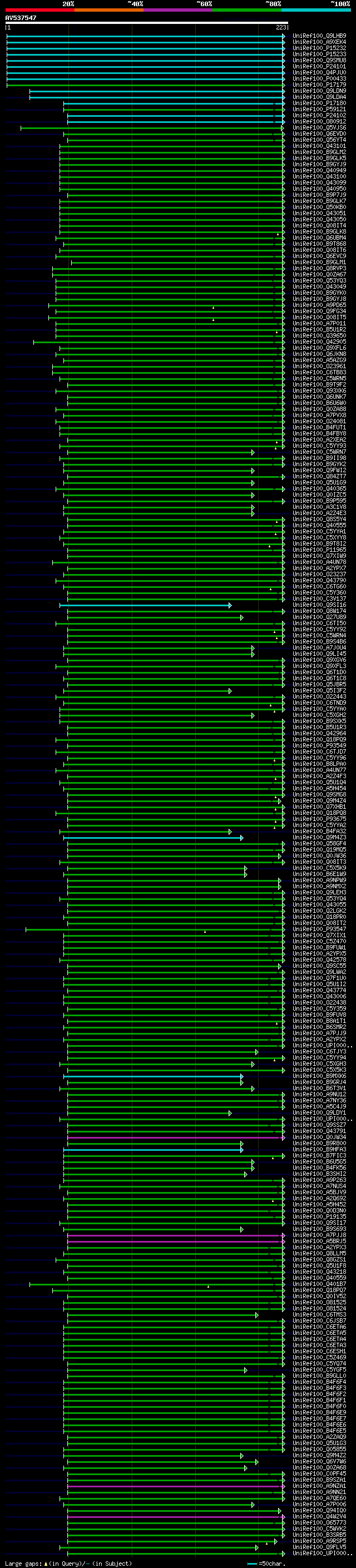356x1568 pixels.
Task: Select the UniRef100_Q5I3F2 label
Action: (319, 691)
